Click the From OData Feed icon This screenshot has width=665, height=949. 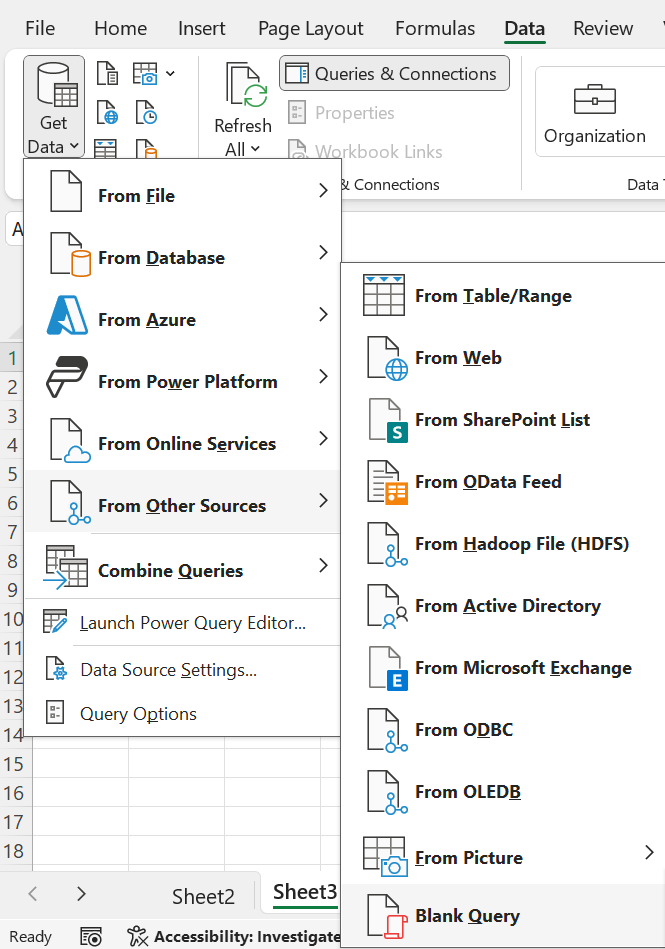click(x=387, y=482)
